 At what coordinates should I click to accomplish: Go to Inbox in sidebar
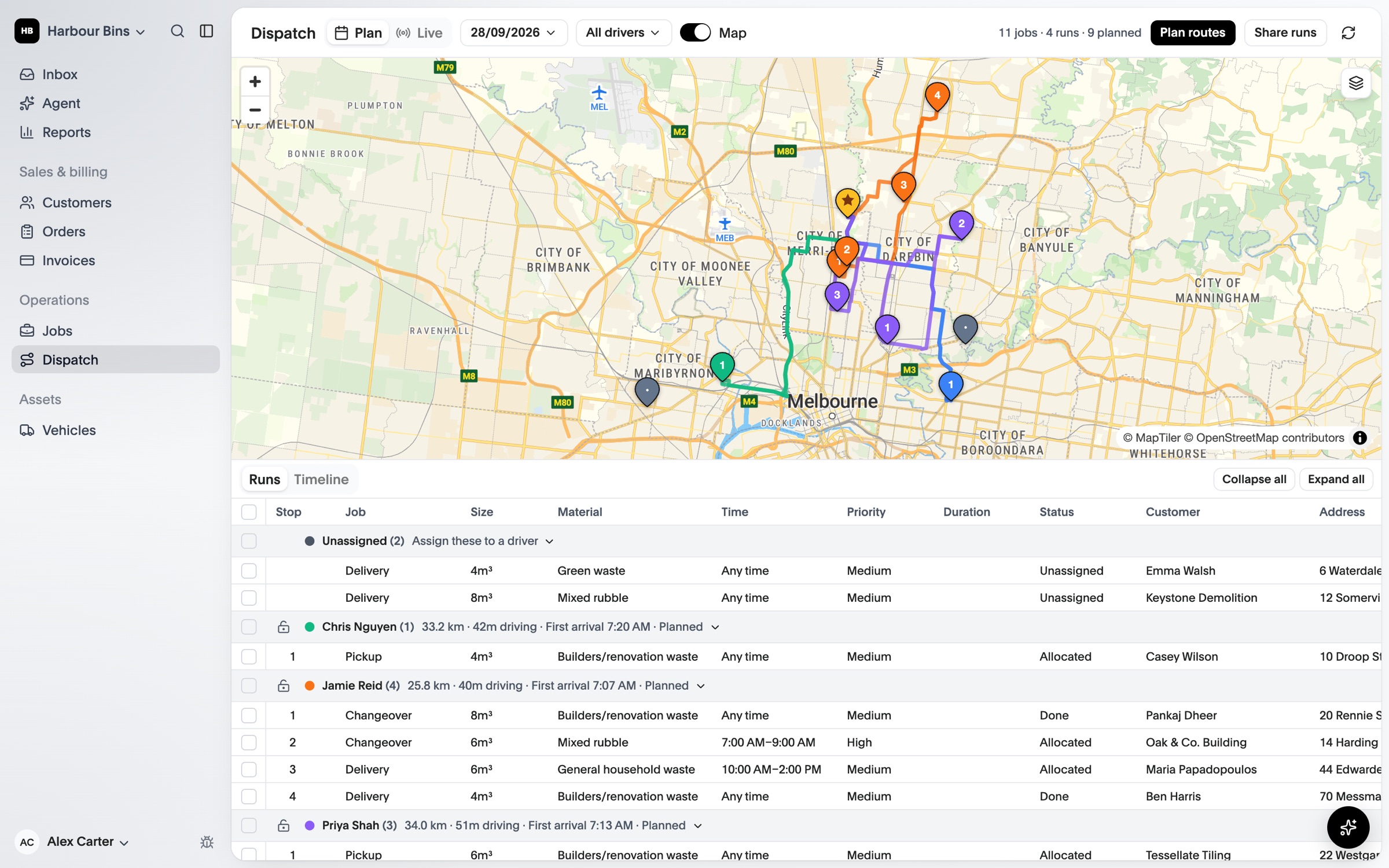pos(116,75)
